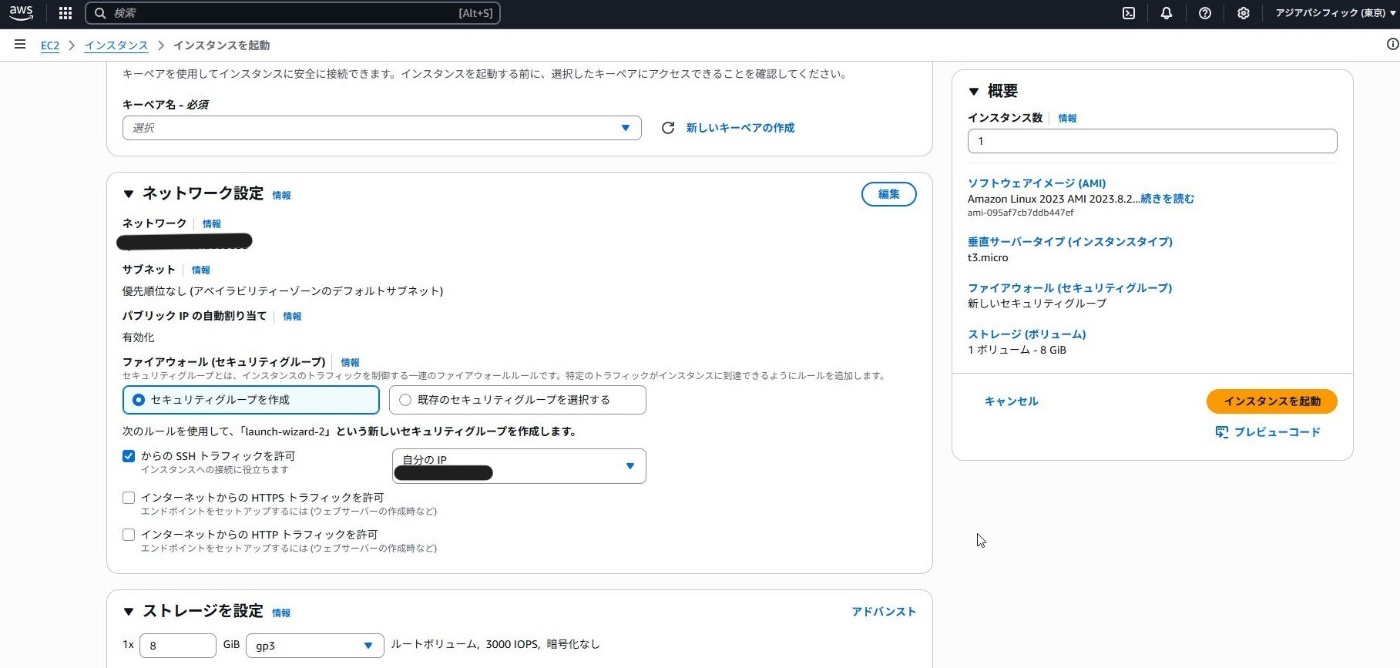Toggle the hamburger navigation menu

click(20, 45)
